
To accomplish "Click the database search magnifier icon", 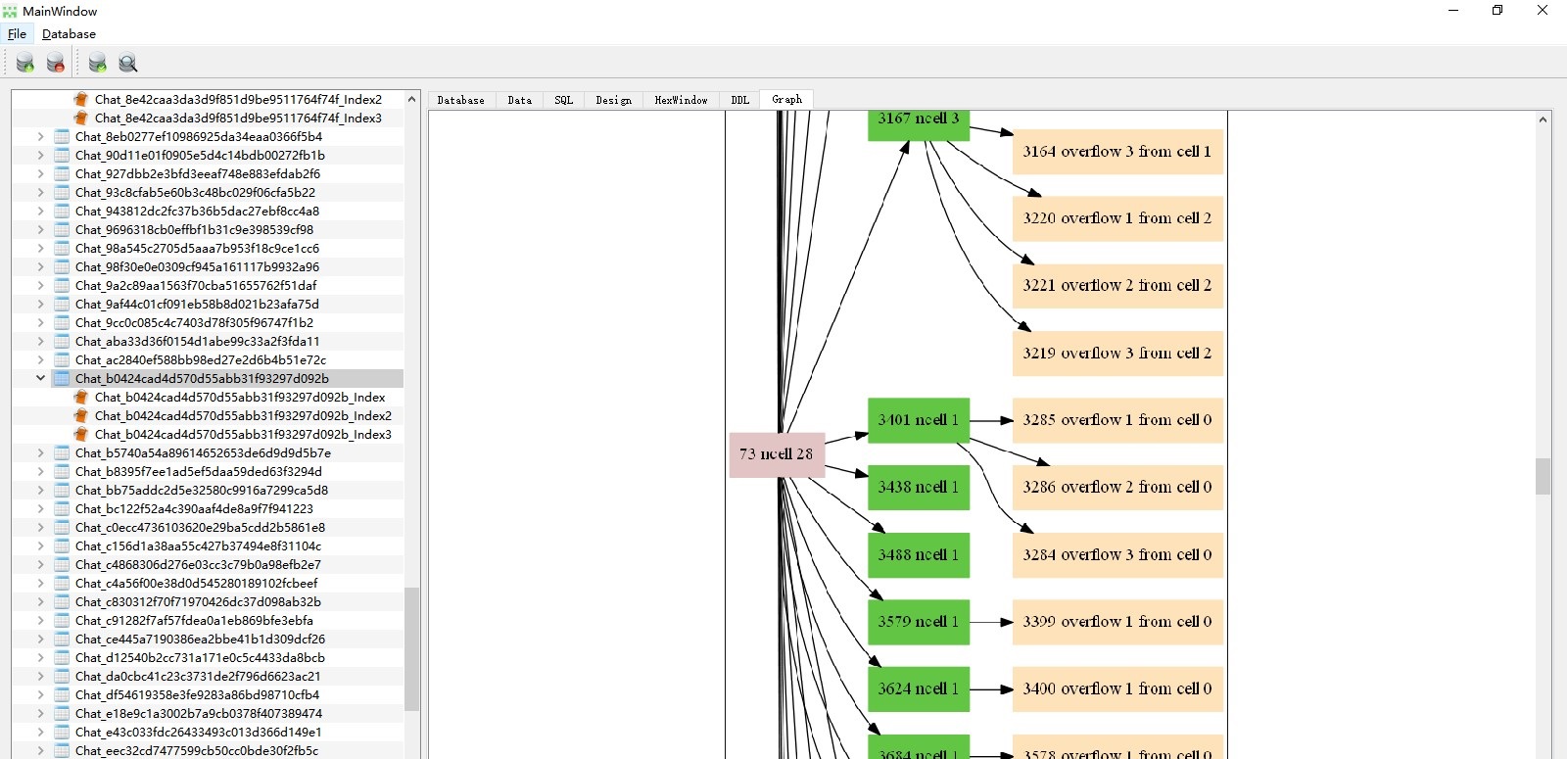I will pyautogui.click(x=127, y=64).
